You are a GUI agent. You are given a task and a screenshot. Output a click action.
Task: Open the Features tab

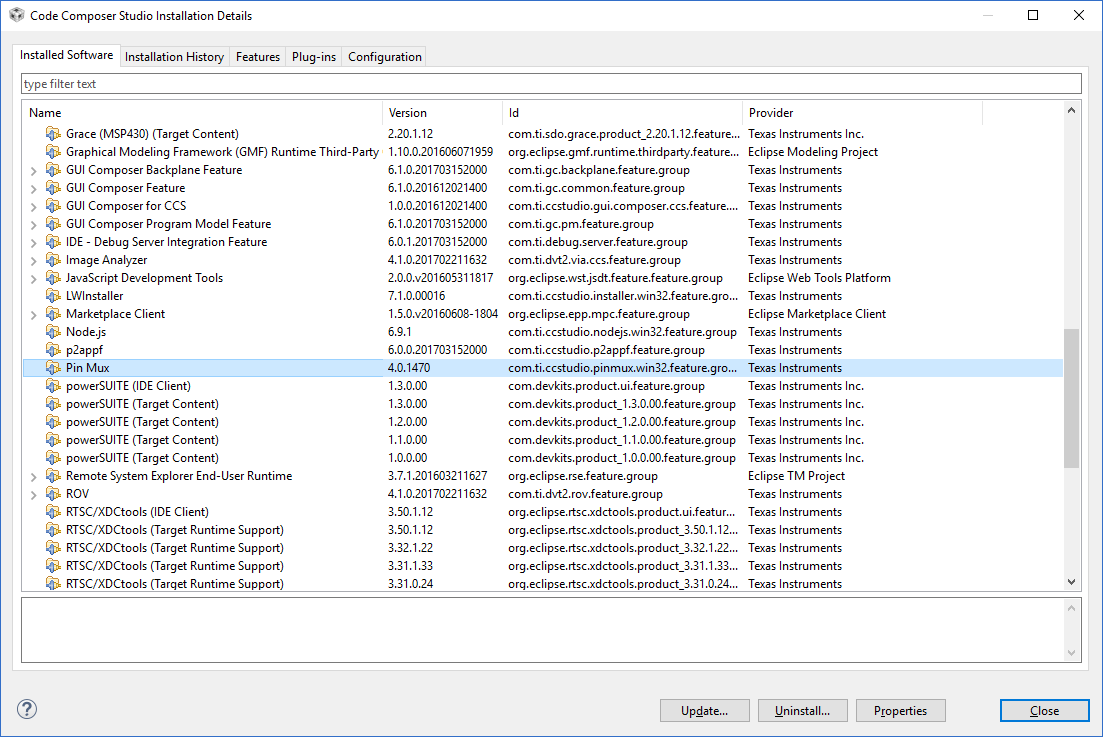pyautogui.click(x=257, y=57)
